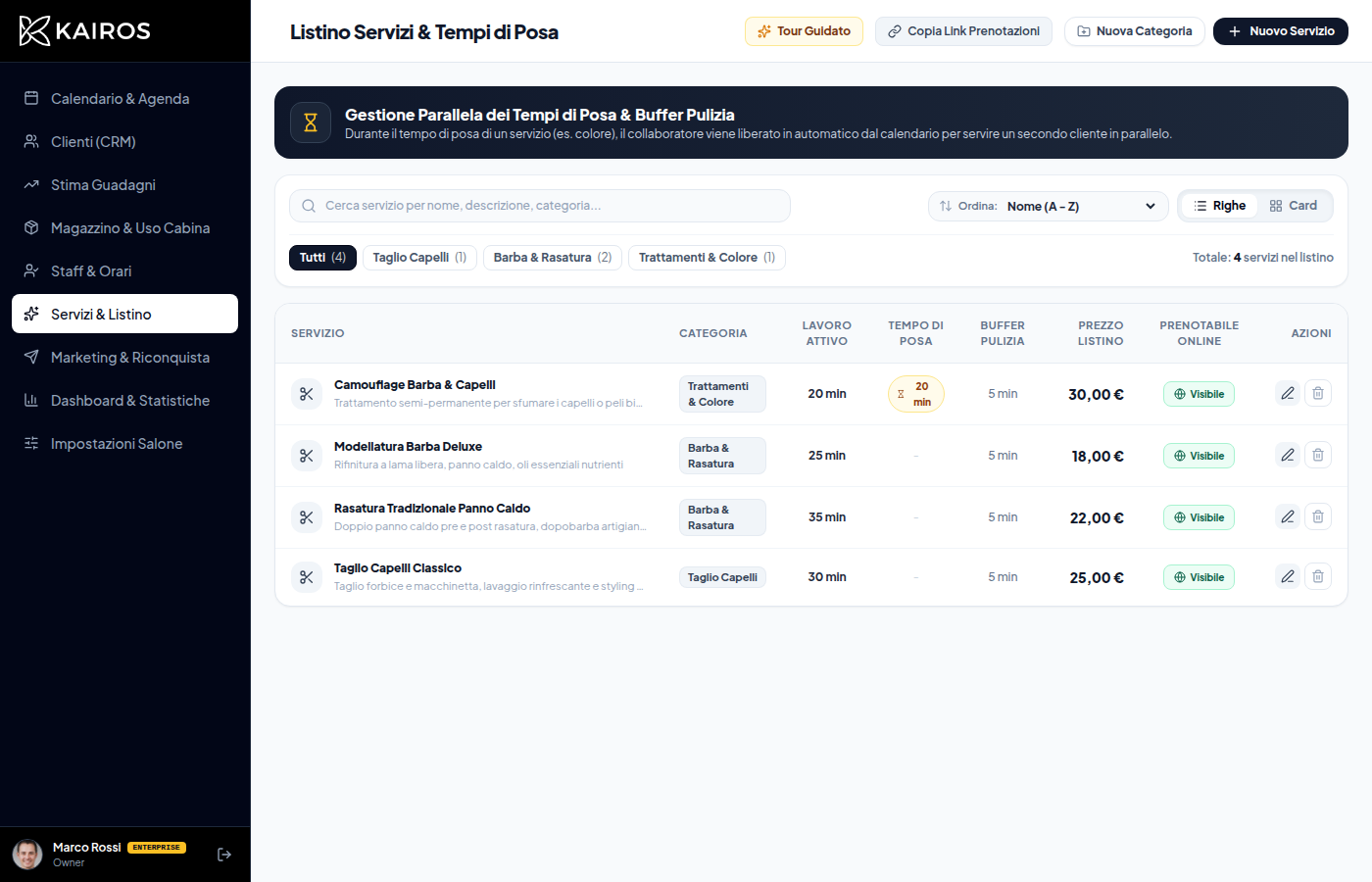Viewport: 1372px width, 882px height.
Task: Edit the Rasatura Tradizionale Panno Caldo row
Action: [x=1288, y=516]
